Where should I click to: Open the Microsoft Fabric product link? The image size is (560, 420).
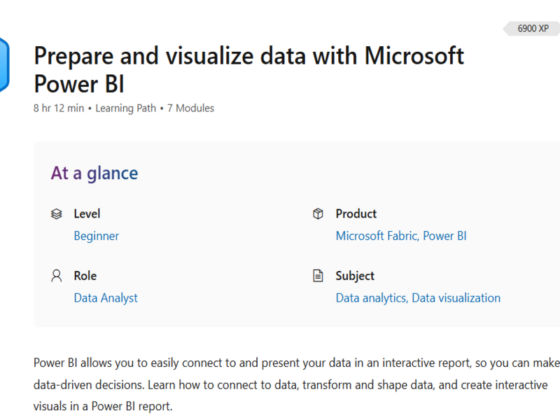[376, 236]
